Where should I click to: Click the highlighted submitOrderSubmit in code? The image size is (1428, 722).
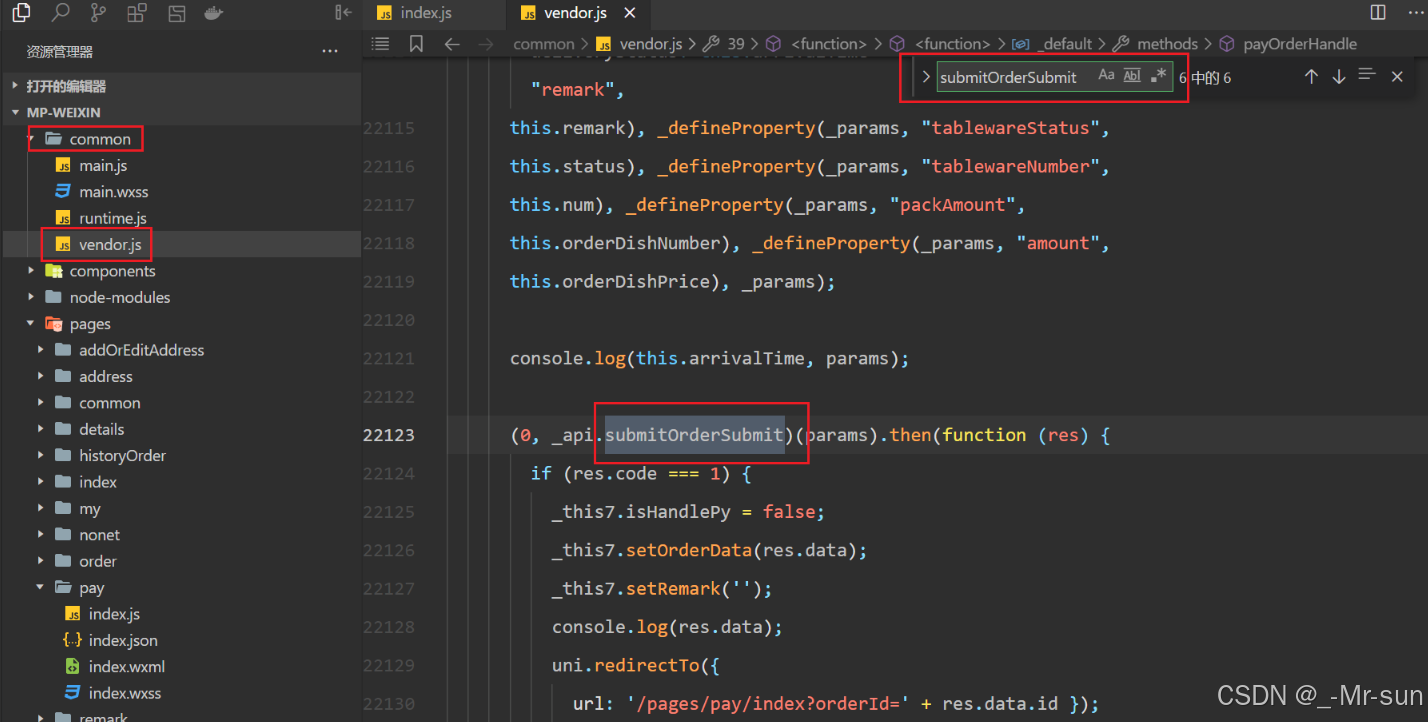click(x=695, y=435)
